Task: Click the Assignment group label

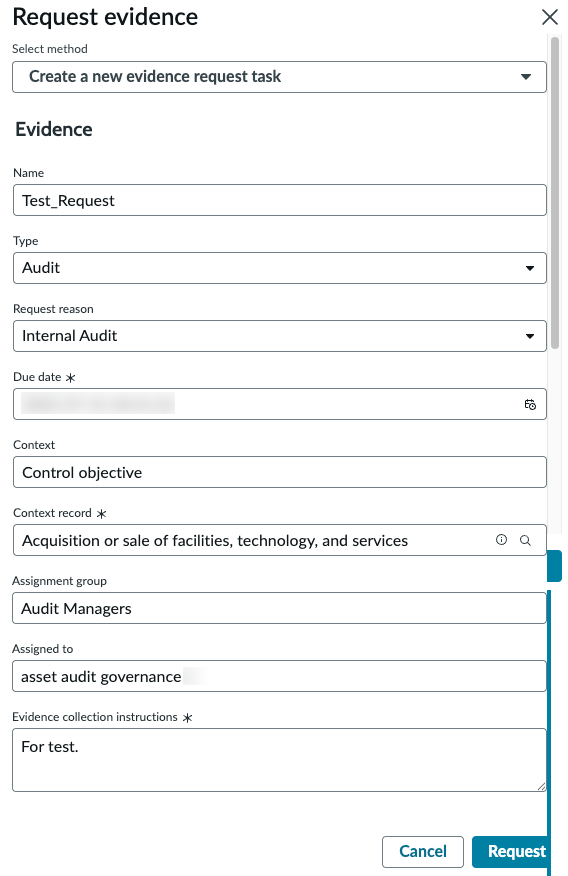Action: point(59,581)
